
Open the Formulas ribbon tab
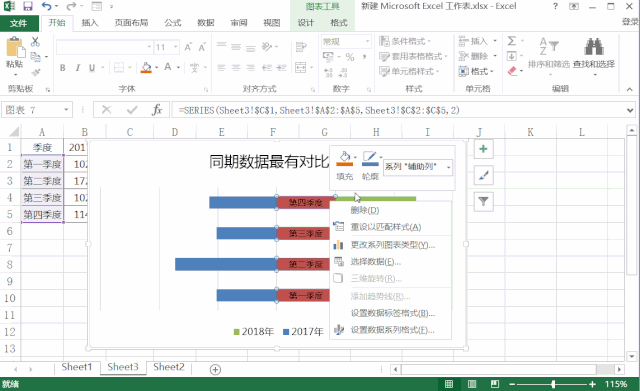tap(173, 23)
